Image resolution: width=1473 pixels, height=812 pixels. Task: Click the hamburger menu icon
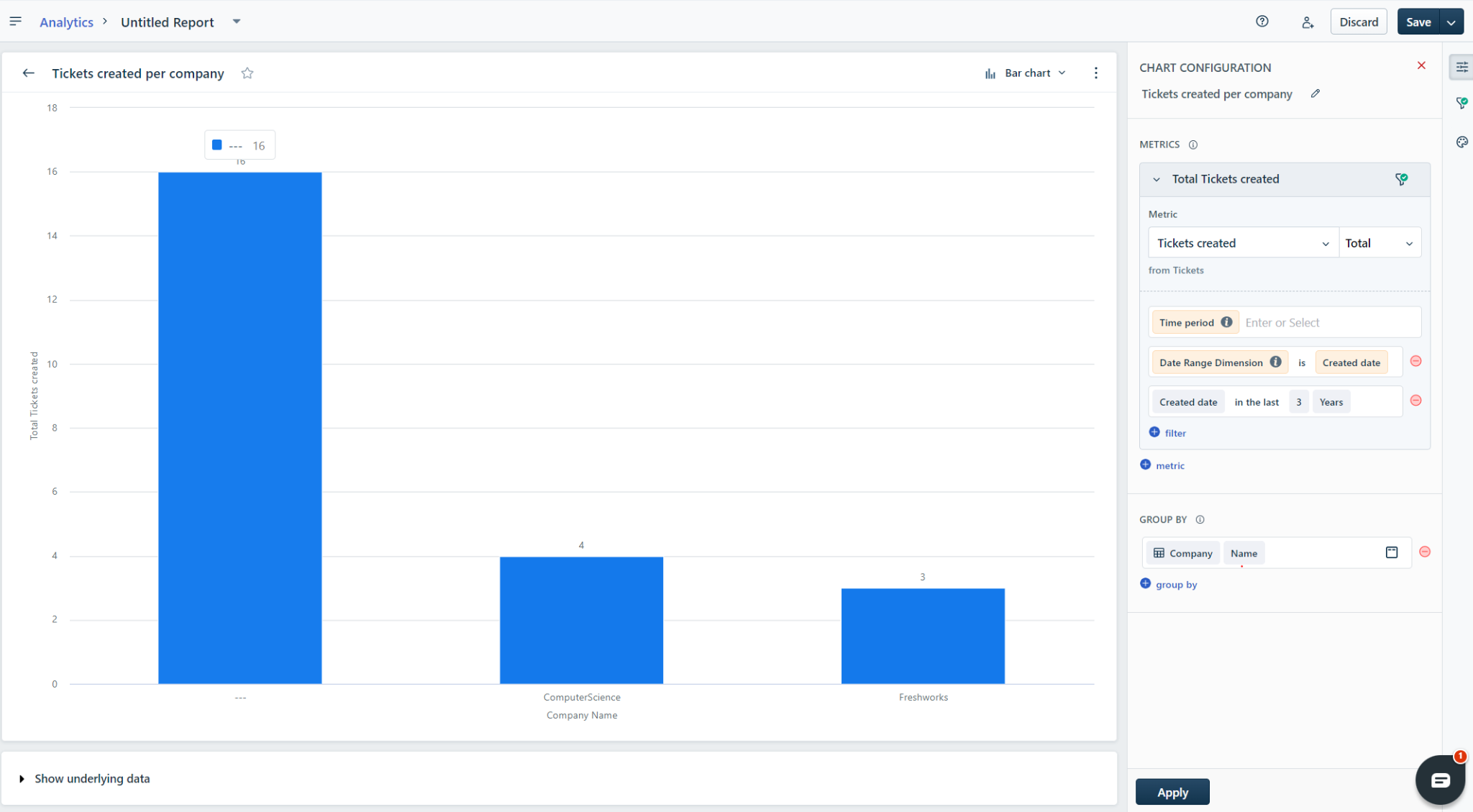(x=15, y=22)
